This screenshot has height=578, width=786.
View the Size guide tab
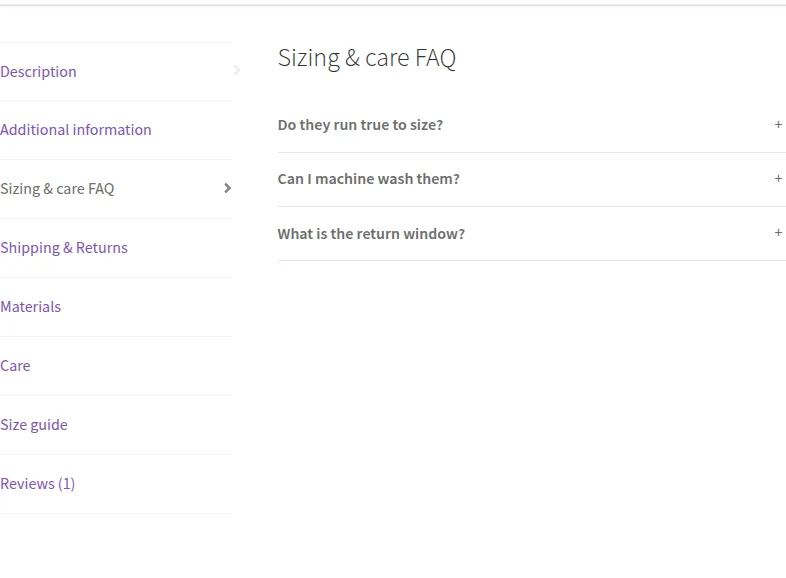click(x=34, y=425)
